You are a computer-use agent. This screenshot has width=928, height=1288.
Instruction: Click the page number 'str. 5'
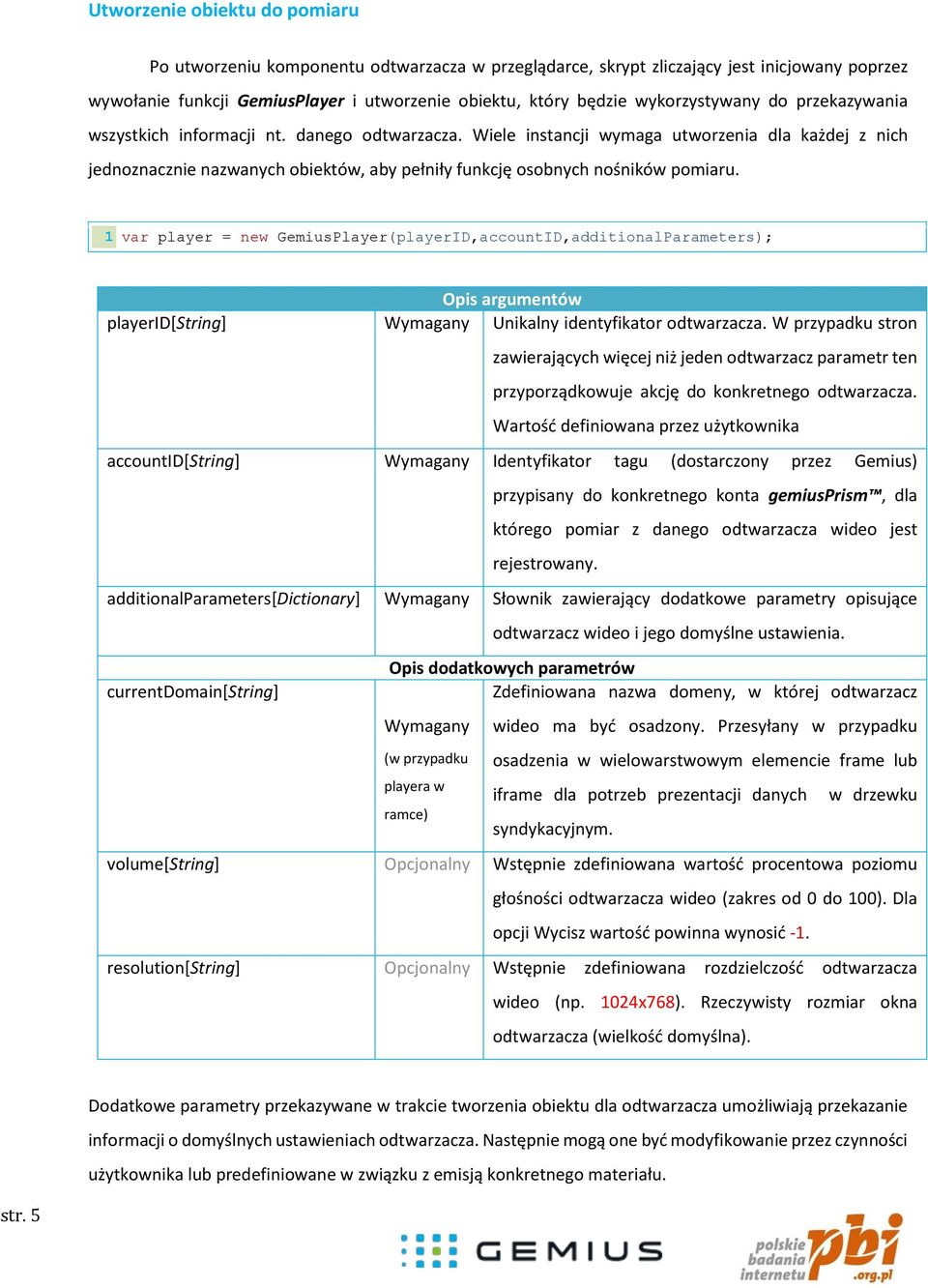point(20,1215)
